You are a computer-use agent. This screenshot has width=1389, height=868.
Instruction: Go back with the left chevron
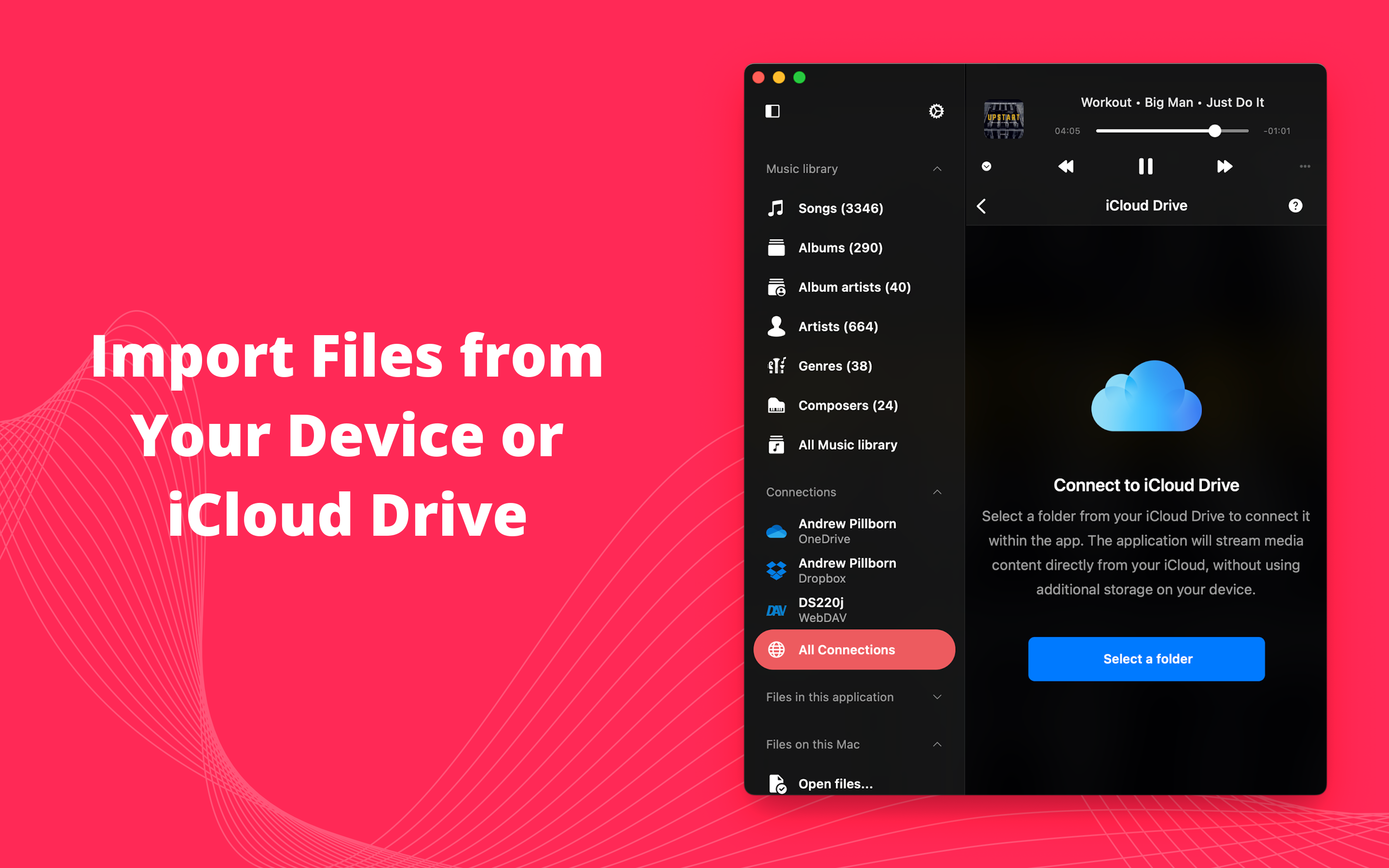click(x=981, y=206)
